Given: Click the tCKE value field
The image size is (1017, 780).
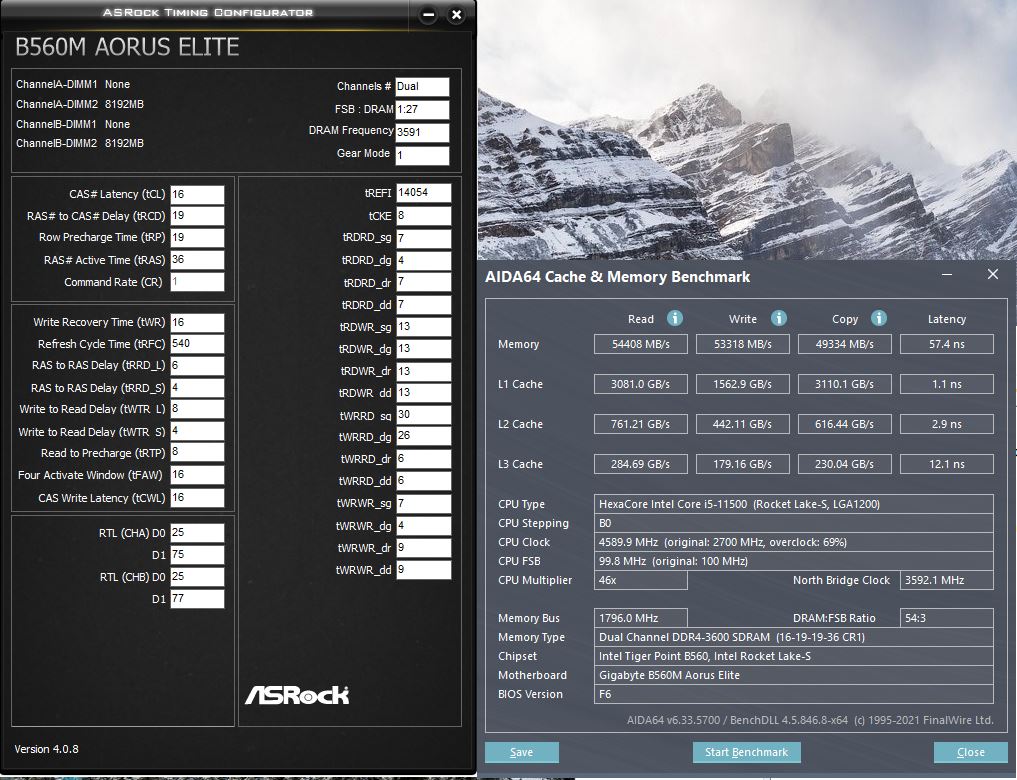Looking at the screenshot, I should tap(424, 215).
